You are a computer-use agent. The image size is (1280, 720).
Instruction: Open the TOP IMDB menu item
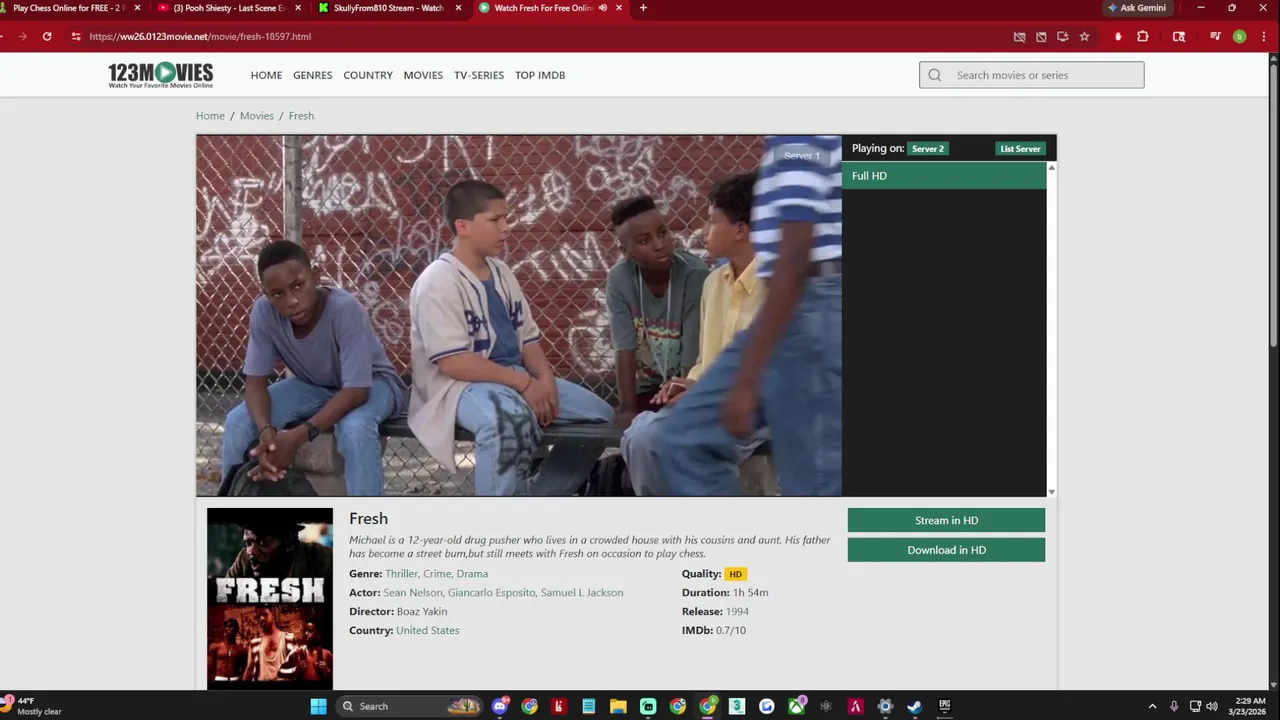click(540, 75)
